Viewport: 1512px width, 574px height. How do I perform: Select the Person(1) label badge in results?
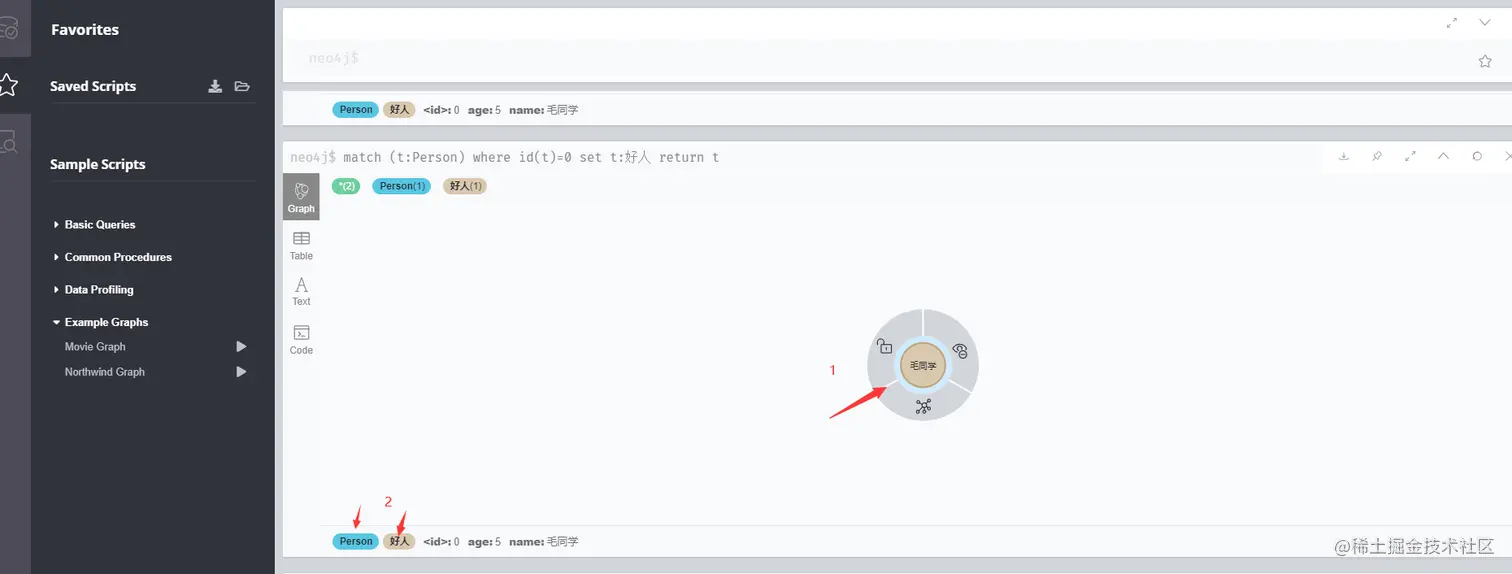401,186
